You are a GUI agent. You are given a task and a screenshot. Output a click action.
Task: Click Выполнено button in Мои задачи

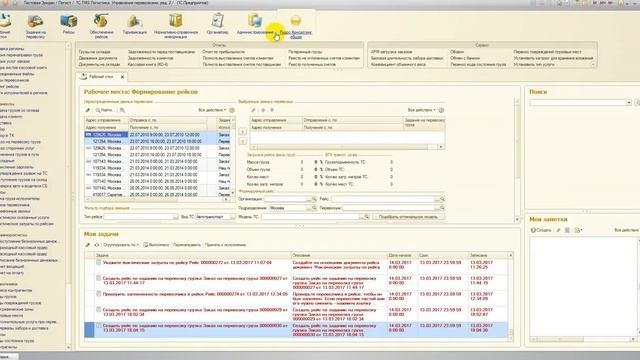(x=156, y=245)
